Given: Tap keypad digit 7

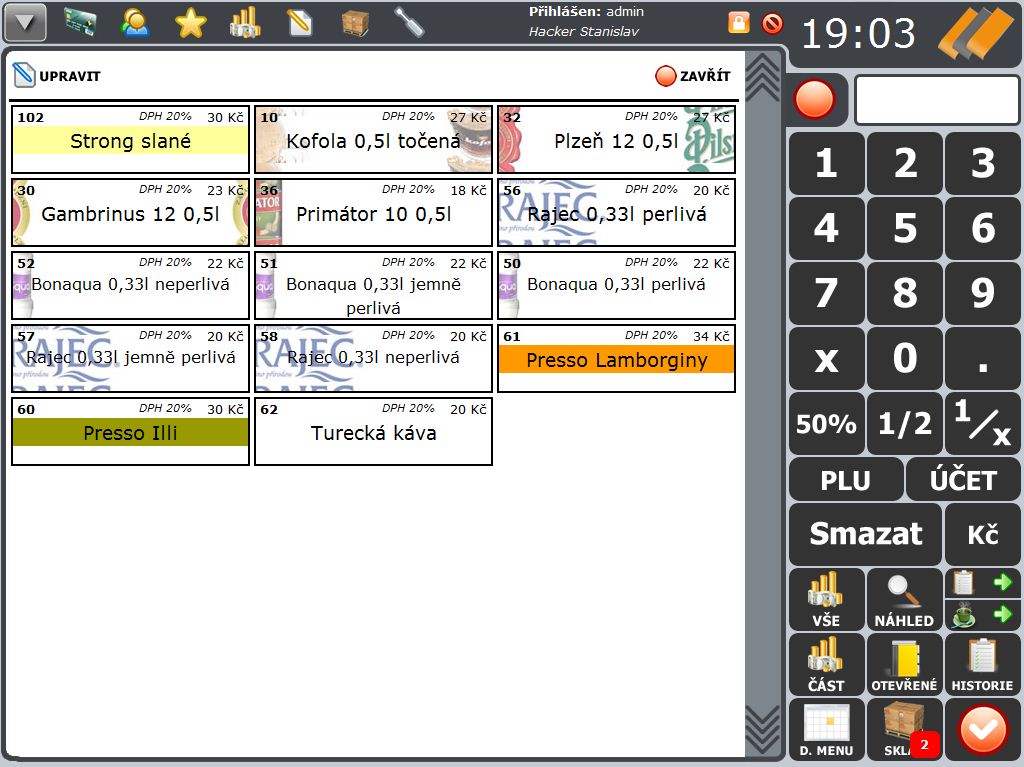Looking at the screenshot, I should 827,293.
